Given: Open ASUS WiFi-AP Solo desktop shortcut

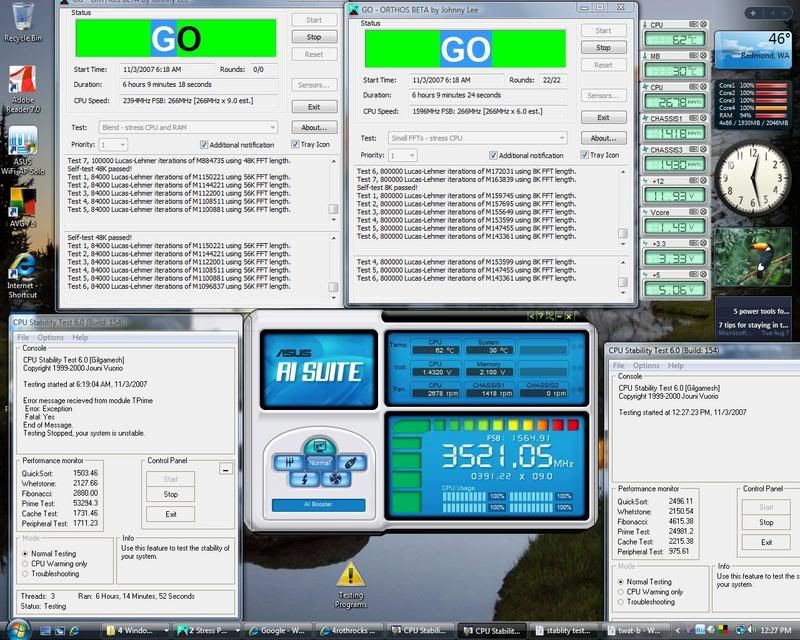Looking at the screenshot, I should (22, 151).
